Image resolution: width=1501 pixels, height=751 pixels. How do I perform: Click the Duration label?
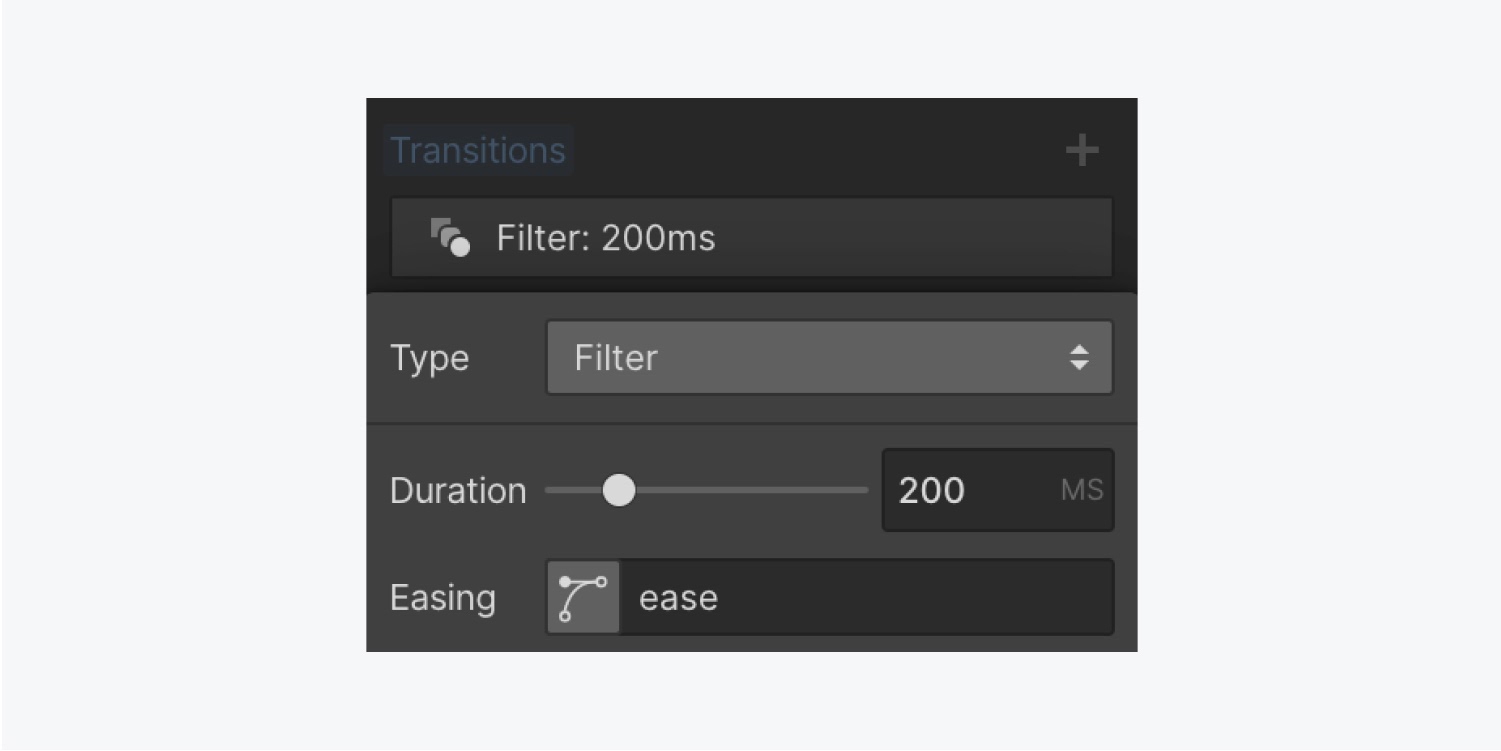(x=458, y=490)
